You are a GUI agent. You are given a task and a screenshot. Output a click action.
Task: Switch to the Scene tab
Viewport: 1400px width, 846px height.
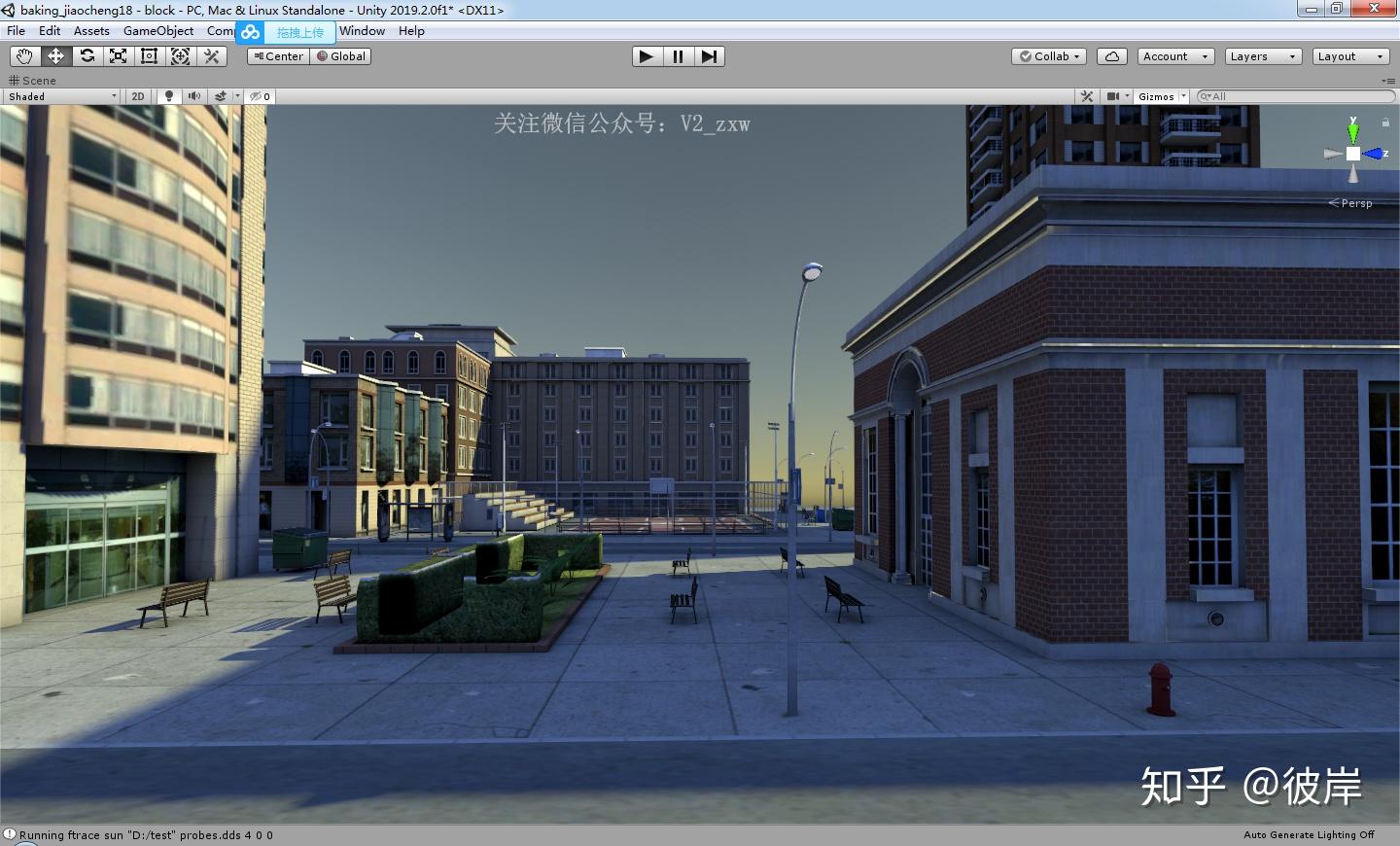[32, 81]
